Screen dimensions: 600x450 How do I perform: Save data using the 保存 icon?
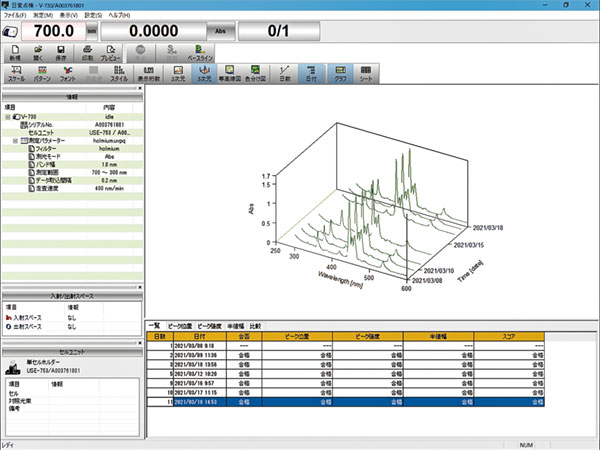61,53
